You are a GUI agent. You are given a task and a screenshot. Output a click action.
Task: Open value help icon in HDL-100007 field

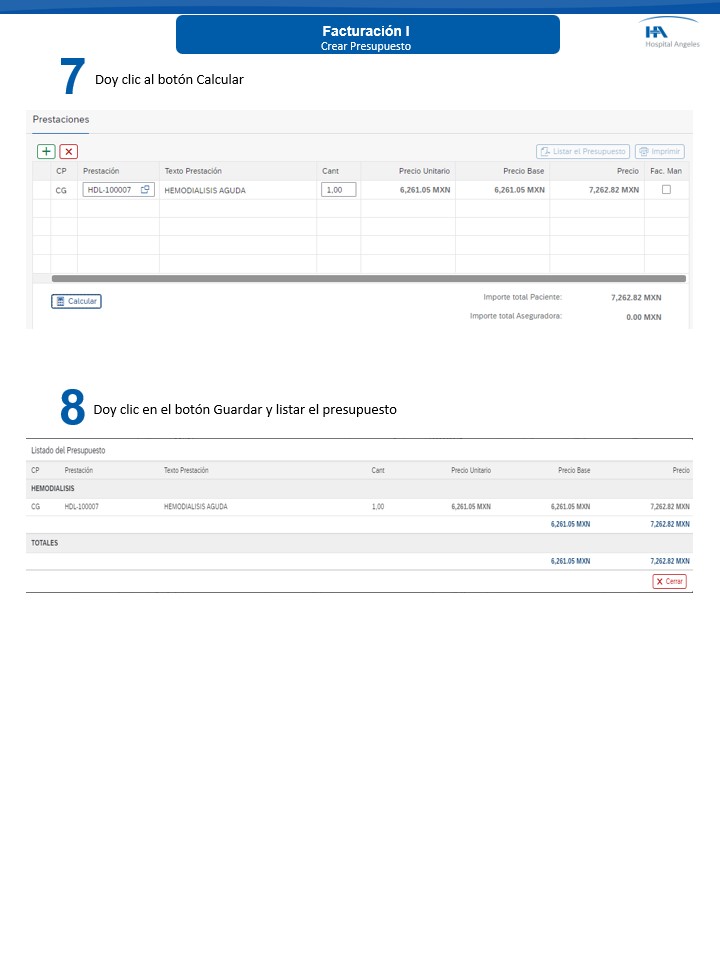point(145,189)
